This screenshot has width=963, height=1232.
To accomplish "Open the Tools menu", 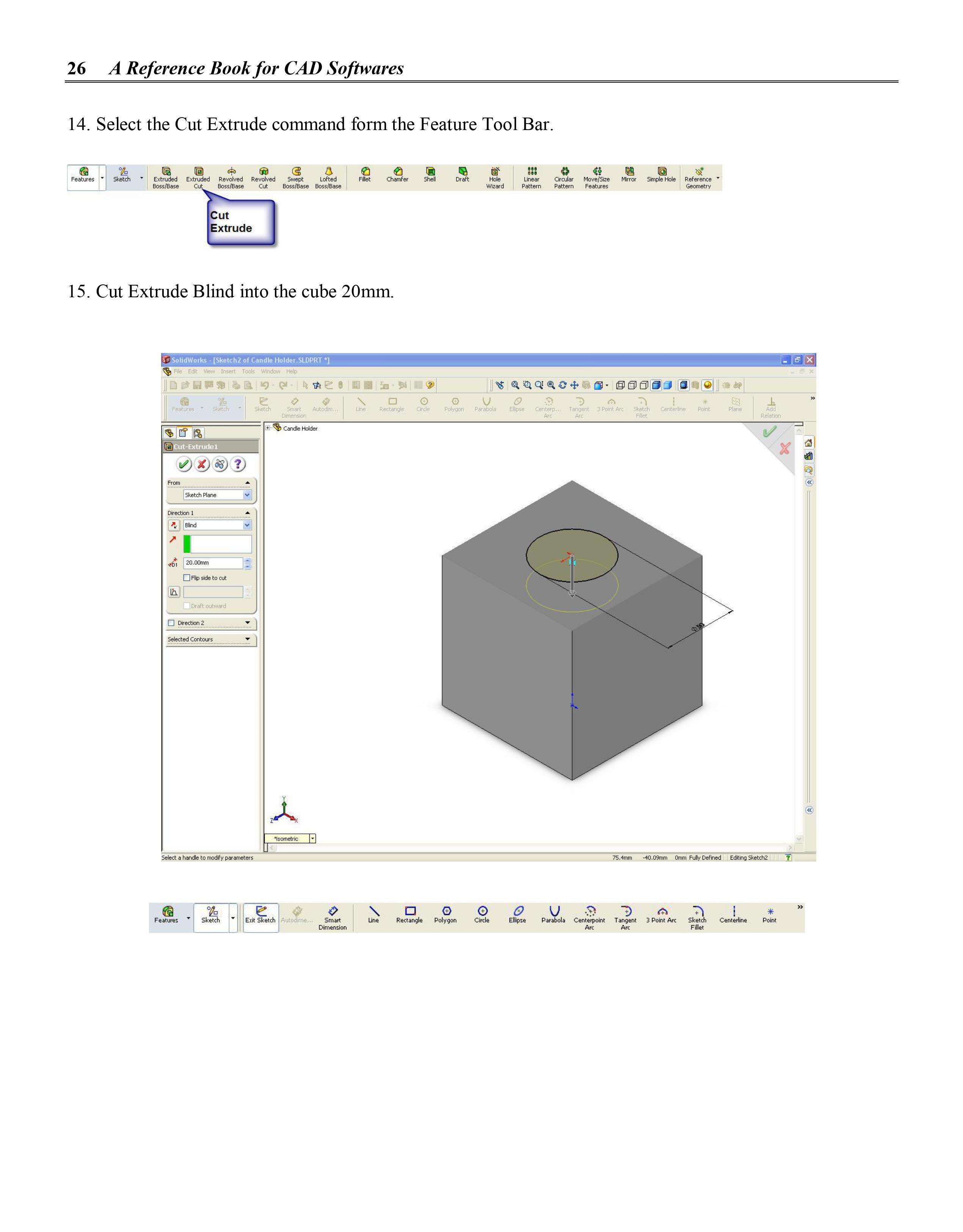I will [248, 371].
